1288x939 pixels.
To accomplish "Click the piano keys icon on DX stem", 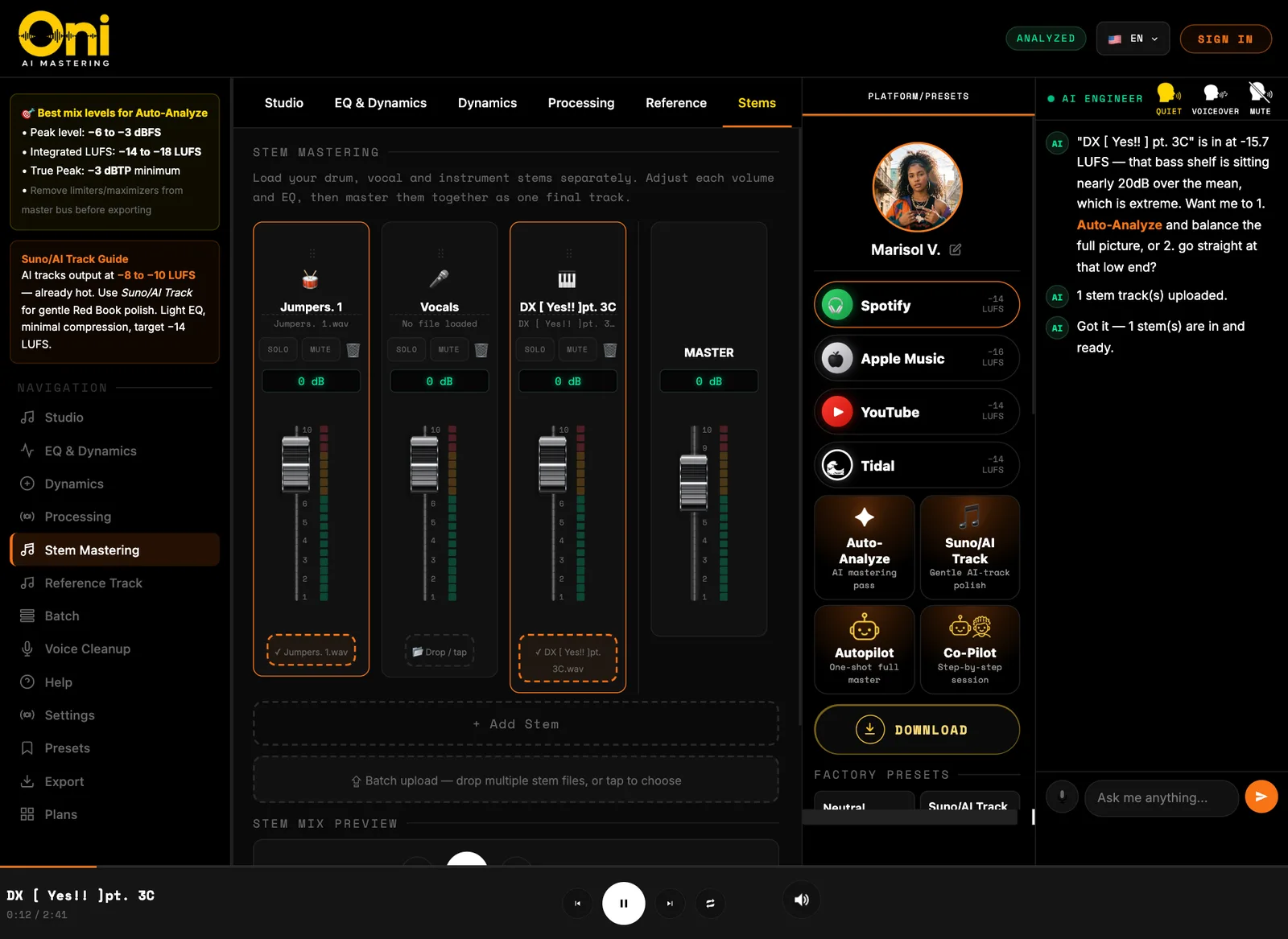I will pyautogui.click(x=568, y=279).
